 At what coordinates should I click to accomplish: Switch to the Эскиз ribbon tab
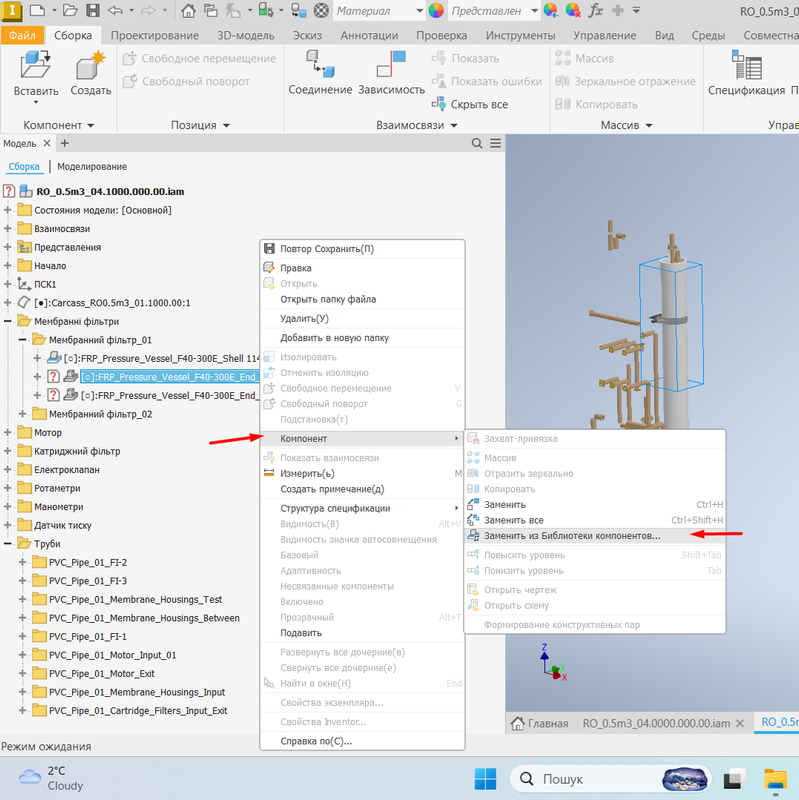(307, 35)
